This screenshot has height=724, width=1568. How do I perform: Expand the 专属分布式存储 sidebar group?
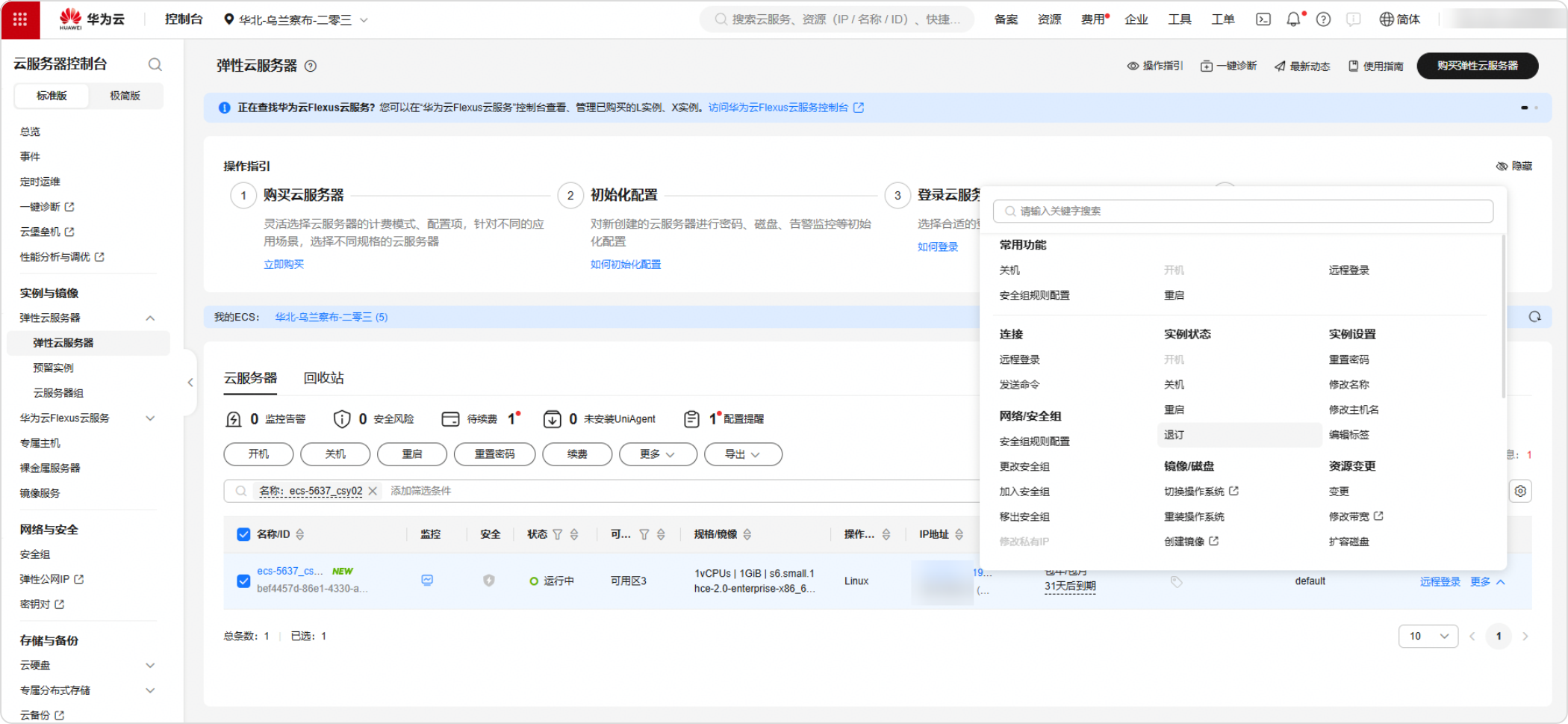click(150, 690)
